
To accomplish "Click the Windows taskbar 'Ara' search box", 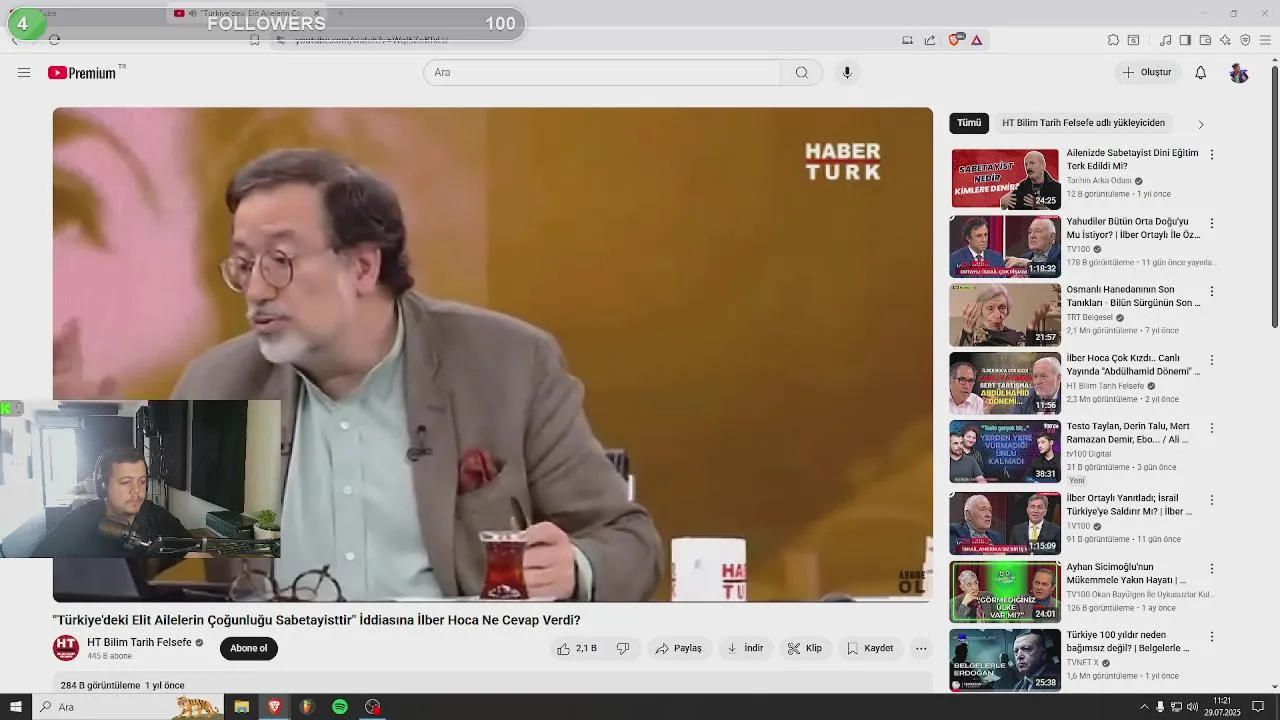I will (x=130, y=707).
